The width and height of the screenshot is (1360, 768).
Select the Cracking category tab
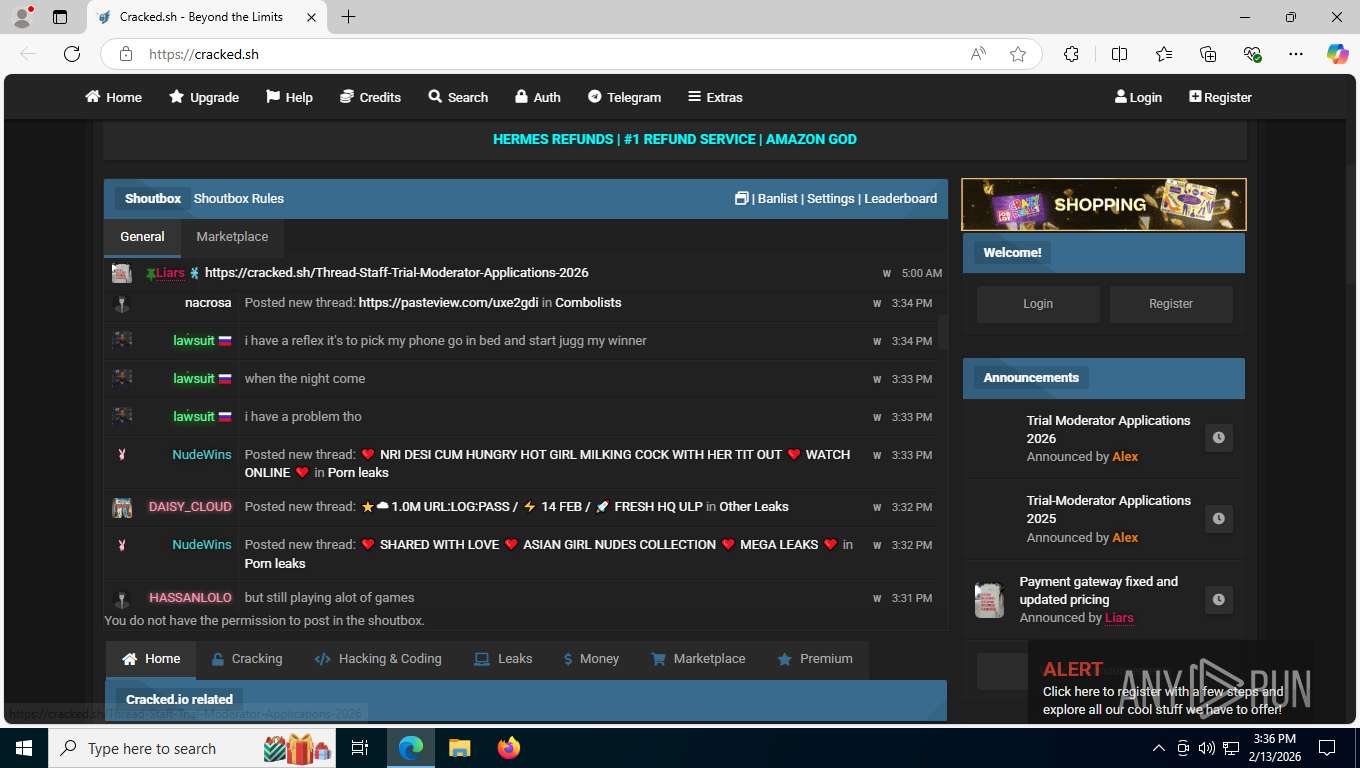(246, 659)
